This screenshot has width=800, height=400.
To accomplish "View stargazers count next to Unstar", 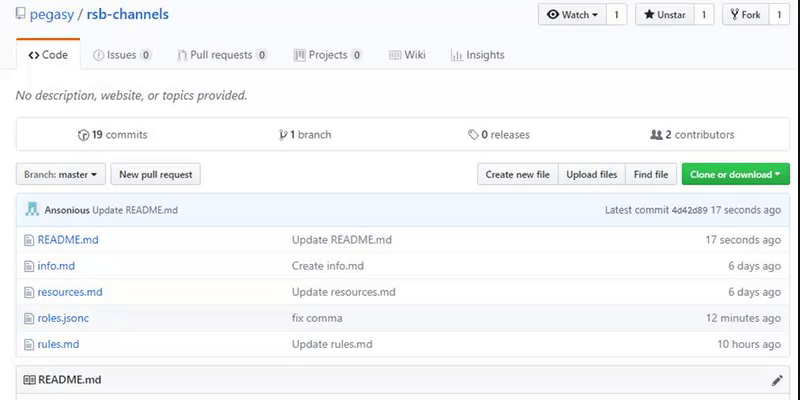I will pyautogui.click(x=704, y=15).
